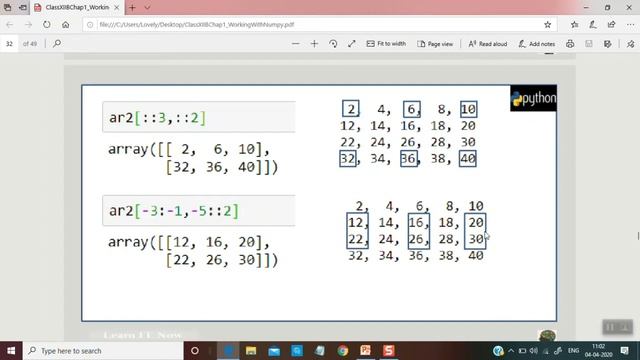Screen dimensions: 640x360
Task: Open PowerPoint from taskbar
Action: 366,351
